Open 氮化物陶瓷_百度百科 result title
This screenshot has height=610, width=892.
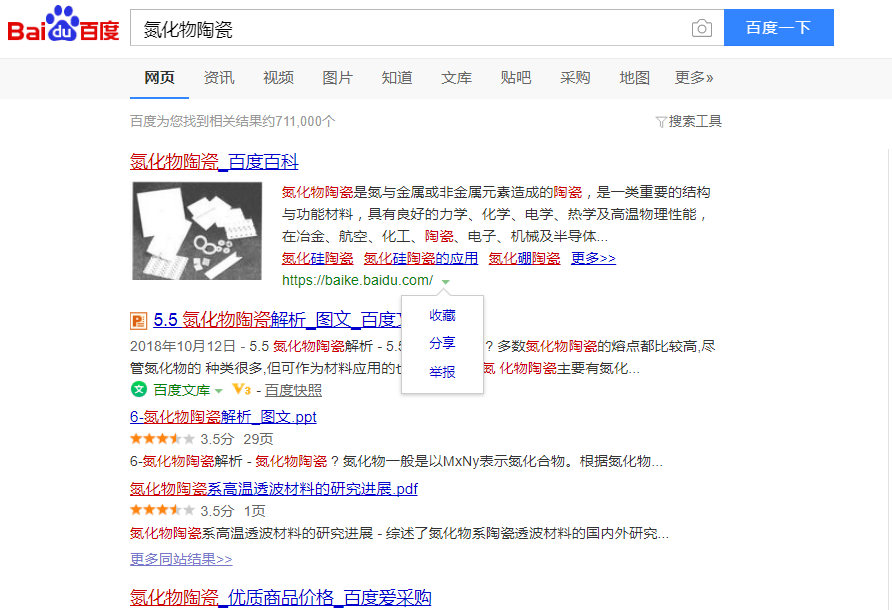click(x=214, y=162)
